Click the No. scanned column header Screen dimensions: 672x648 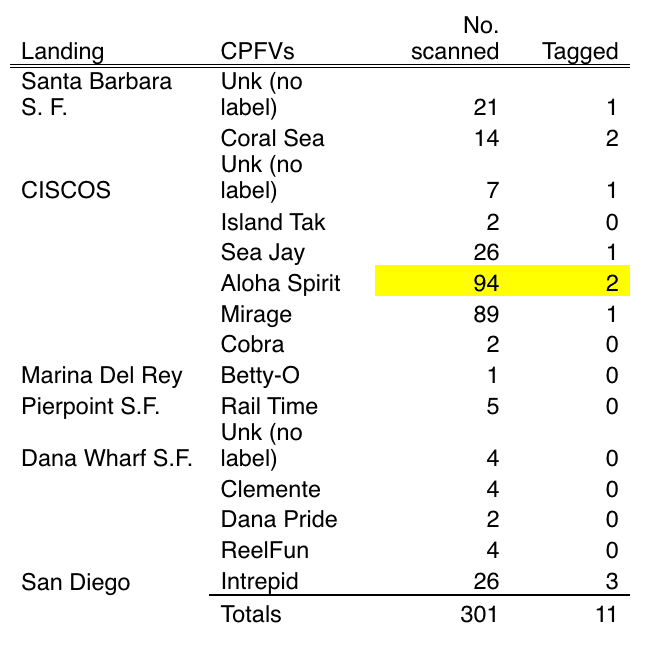(455, 38)
